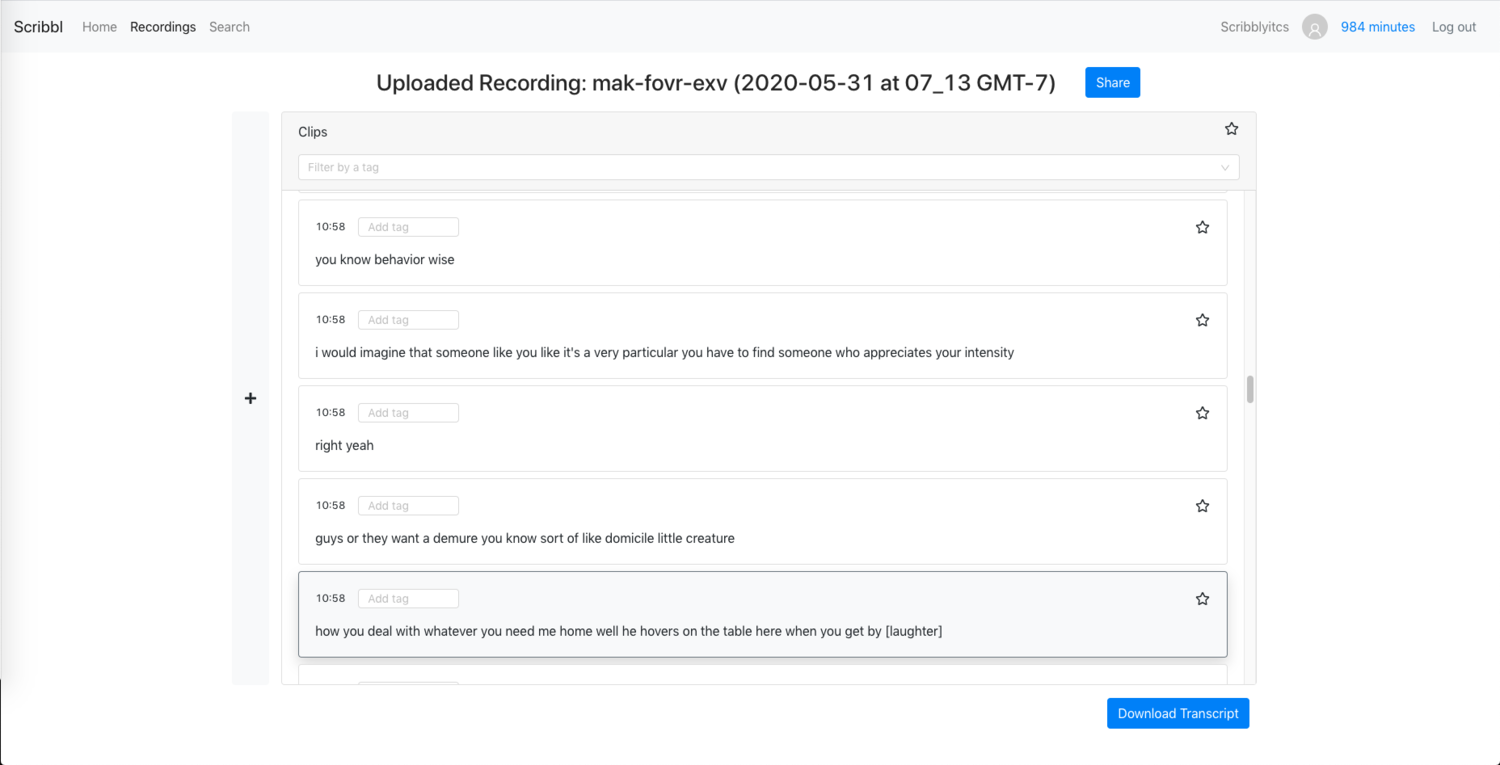Favorite the "you know behavior wise" clip
The height and width of the screenshot is (765, 1500).
pos(1202,227)
